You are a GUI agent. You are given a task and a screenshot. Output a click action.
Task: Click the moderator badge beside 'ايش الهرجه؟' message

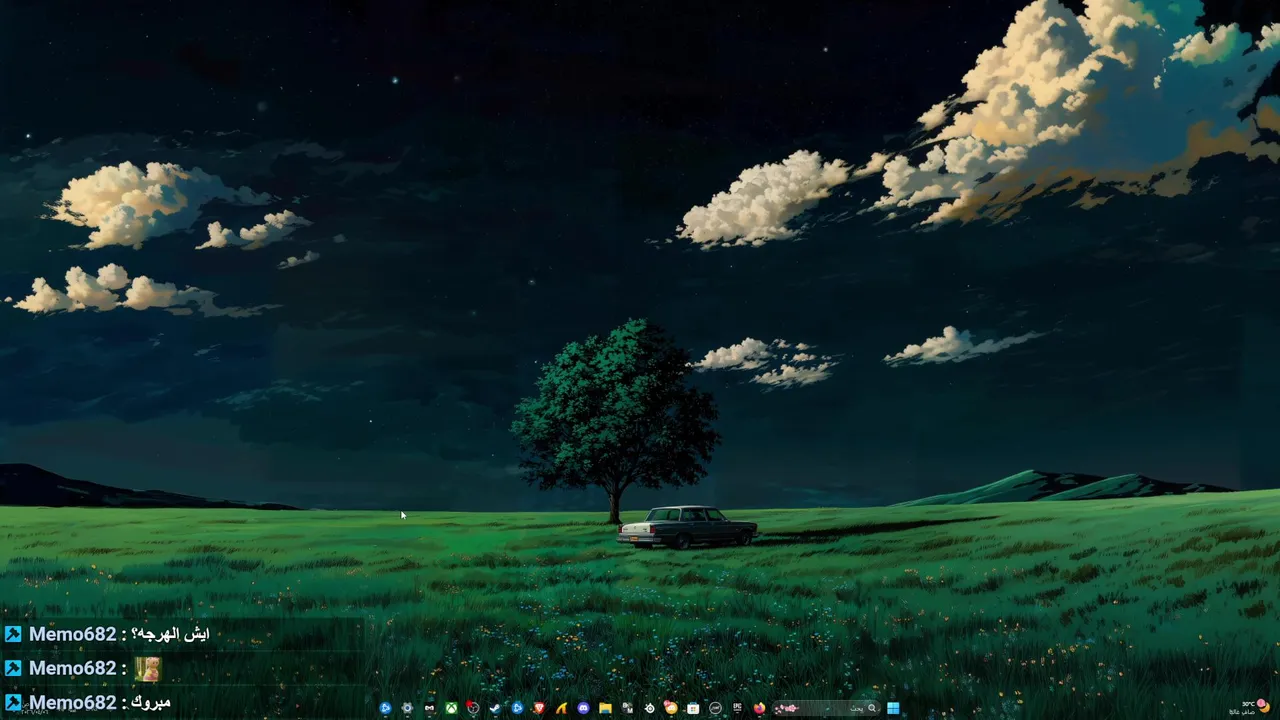13,634
